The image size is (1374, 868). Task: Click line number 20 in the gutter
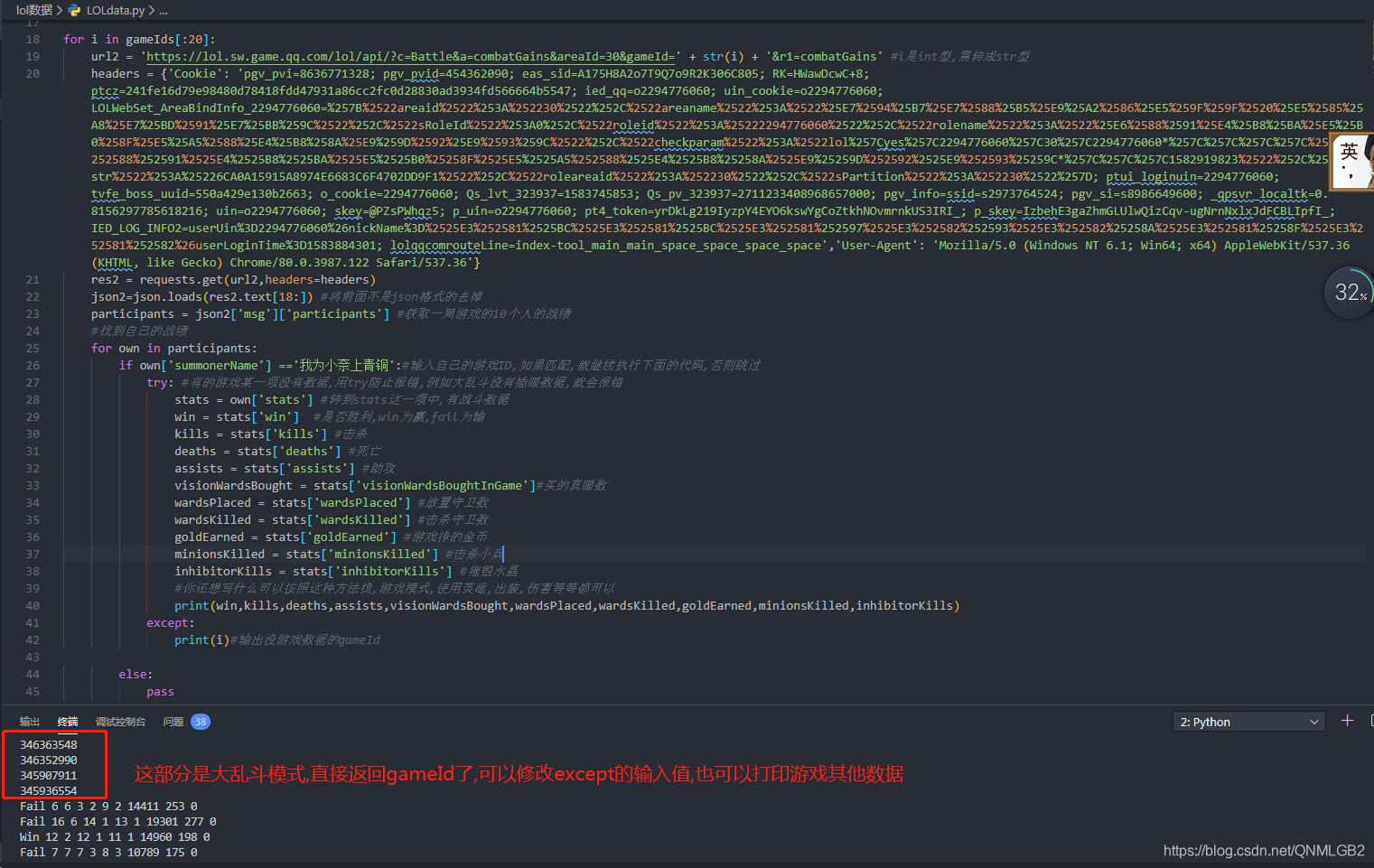(33, 73)
